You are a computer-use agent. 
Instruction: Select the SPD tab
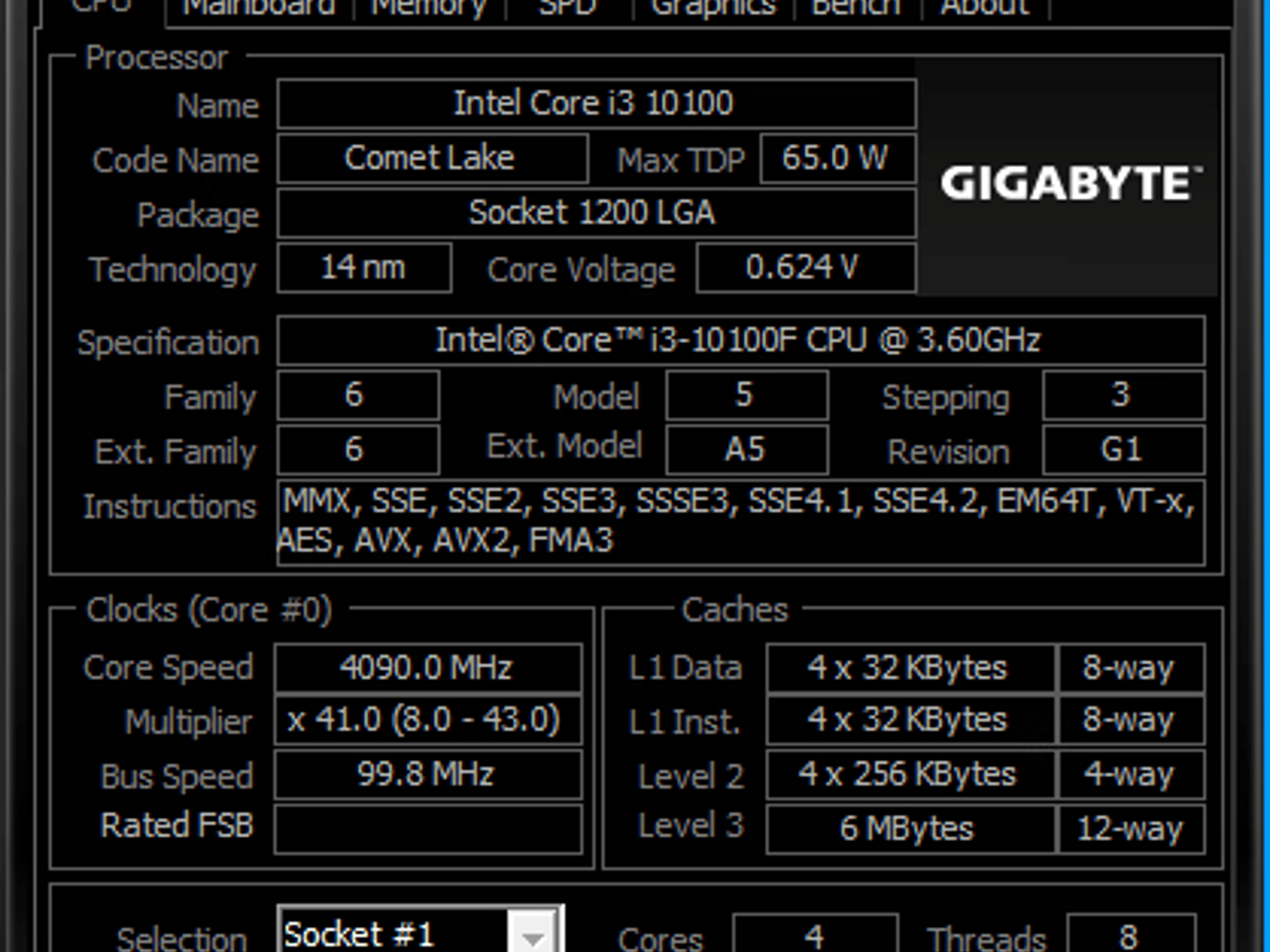pyautogui.click(x=567, y=9)
